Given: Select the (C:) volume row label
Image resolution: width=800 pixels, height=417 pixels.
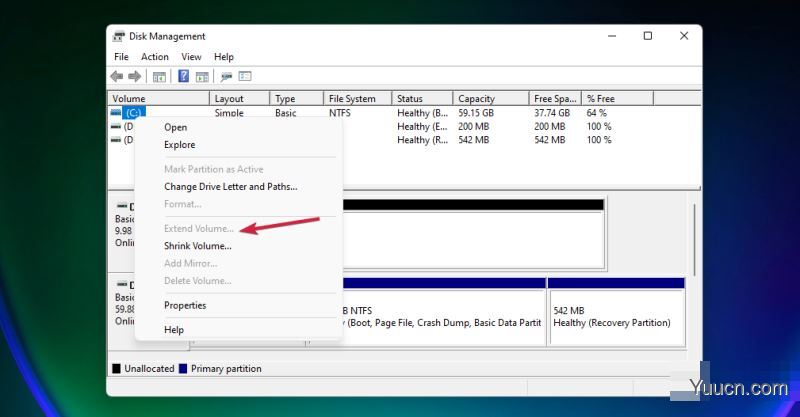Looking at the screenshot, I should point(134,112).
